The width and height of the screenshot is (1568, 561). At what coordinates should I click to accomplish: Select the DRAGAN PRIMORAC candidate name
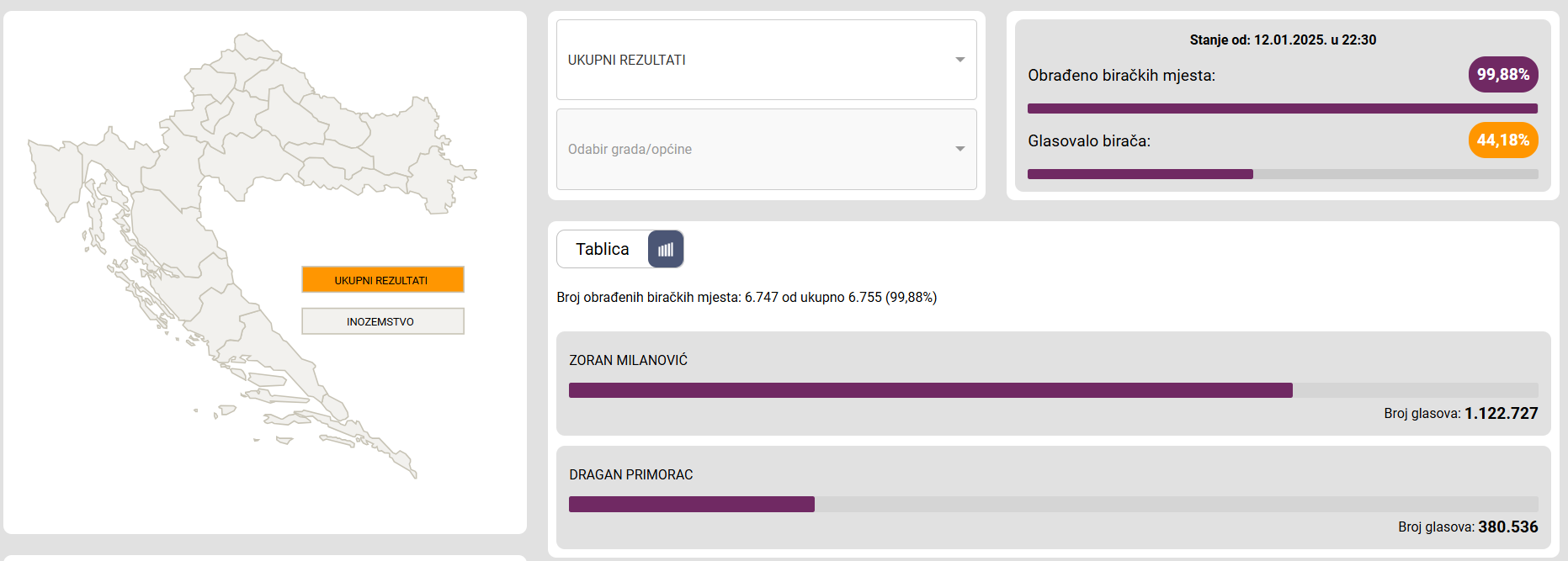pos(630,474)
